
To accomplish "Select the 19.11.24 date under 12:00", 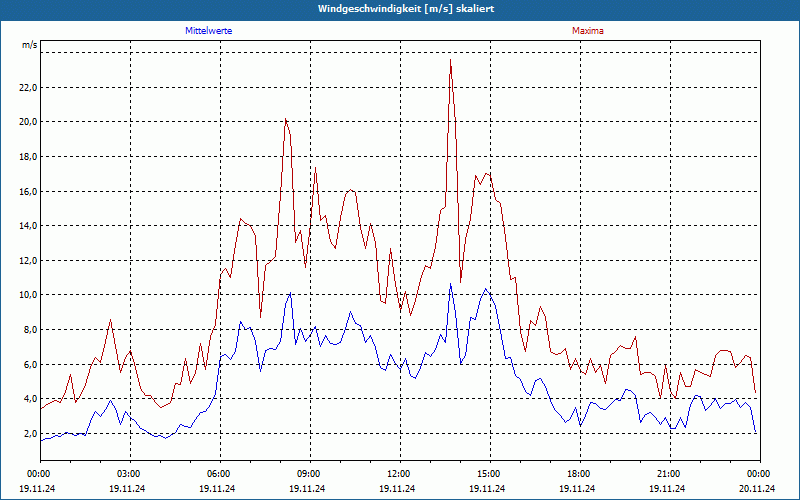I will pos(397,488).
